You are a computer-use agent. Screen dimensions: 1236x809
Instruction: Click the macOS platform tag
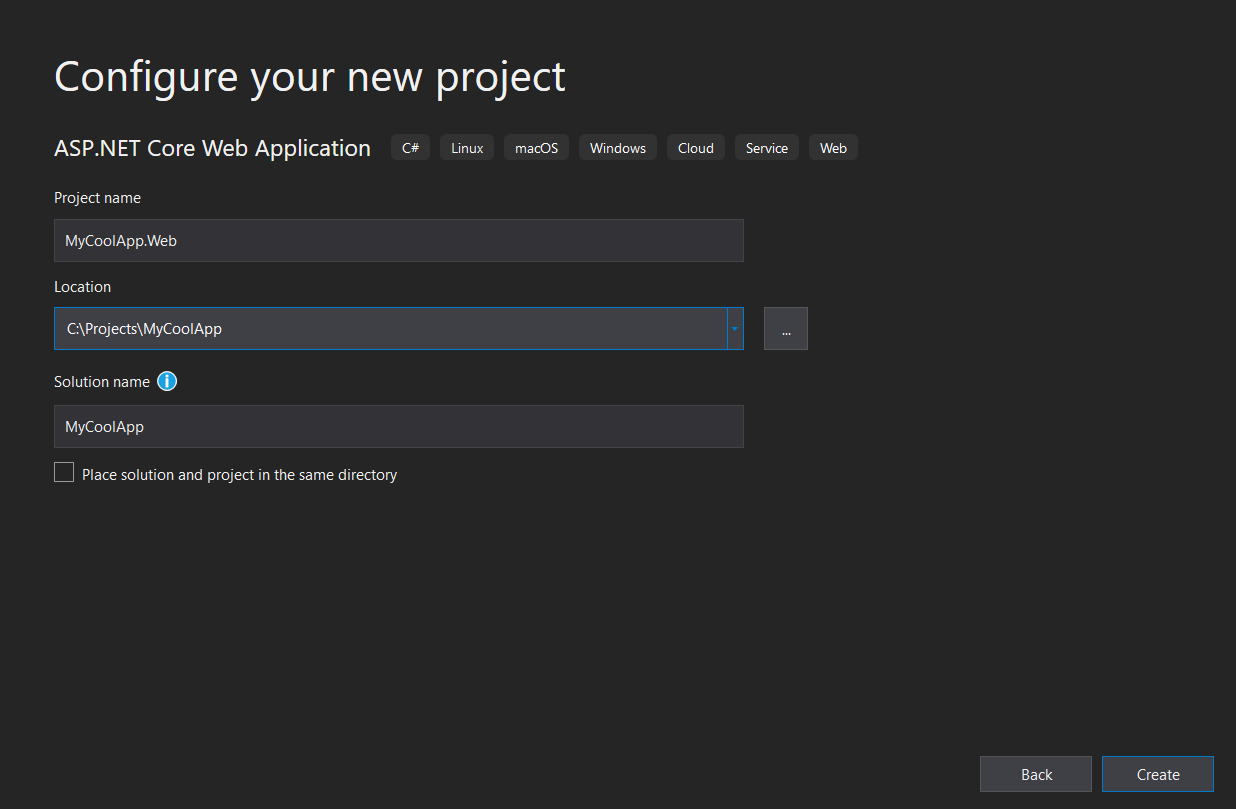(x=536, y=147)
